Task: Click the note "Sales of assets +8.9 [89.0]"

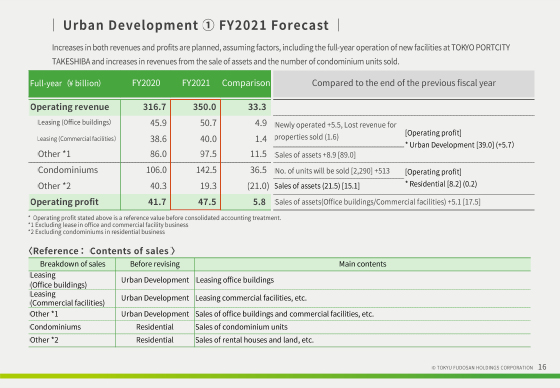Action: pyautogui.click(x=315, y=155)
